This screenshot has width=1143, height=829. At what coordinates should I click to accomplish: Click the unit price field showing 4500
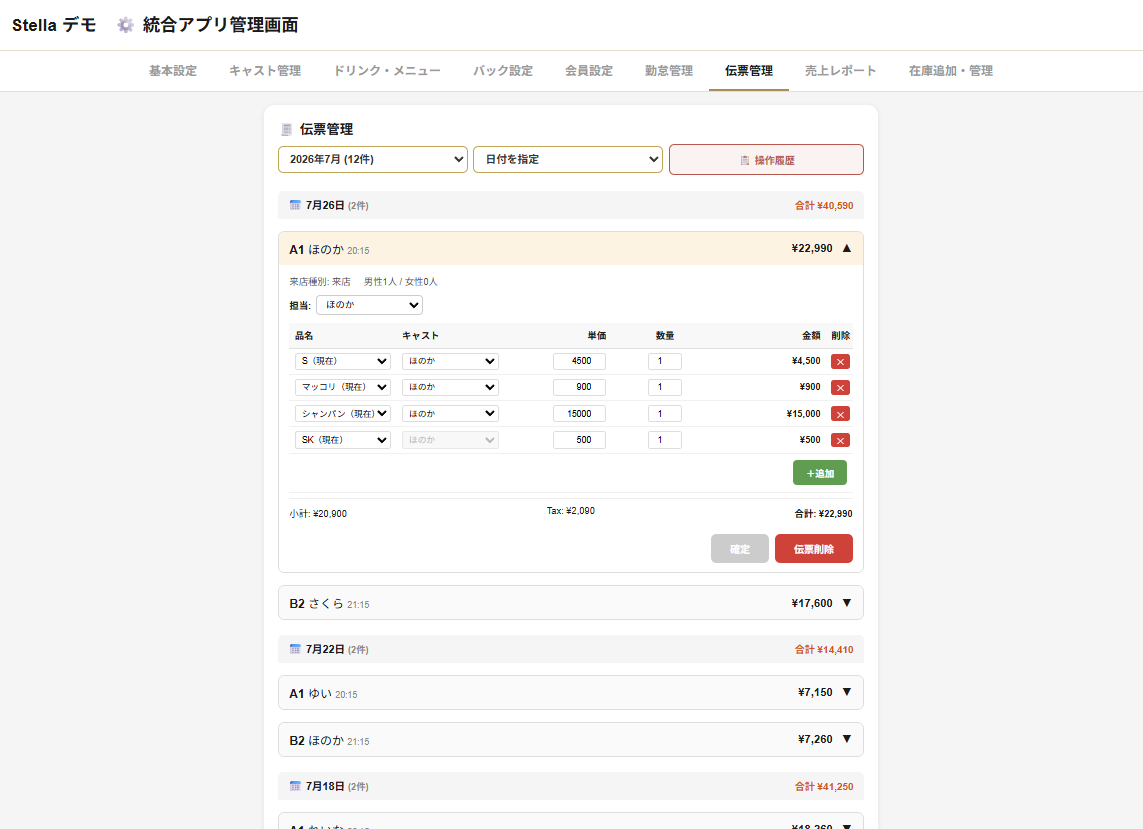coord(579,361)
